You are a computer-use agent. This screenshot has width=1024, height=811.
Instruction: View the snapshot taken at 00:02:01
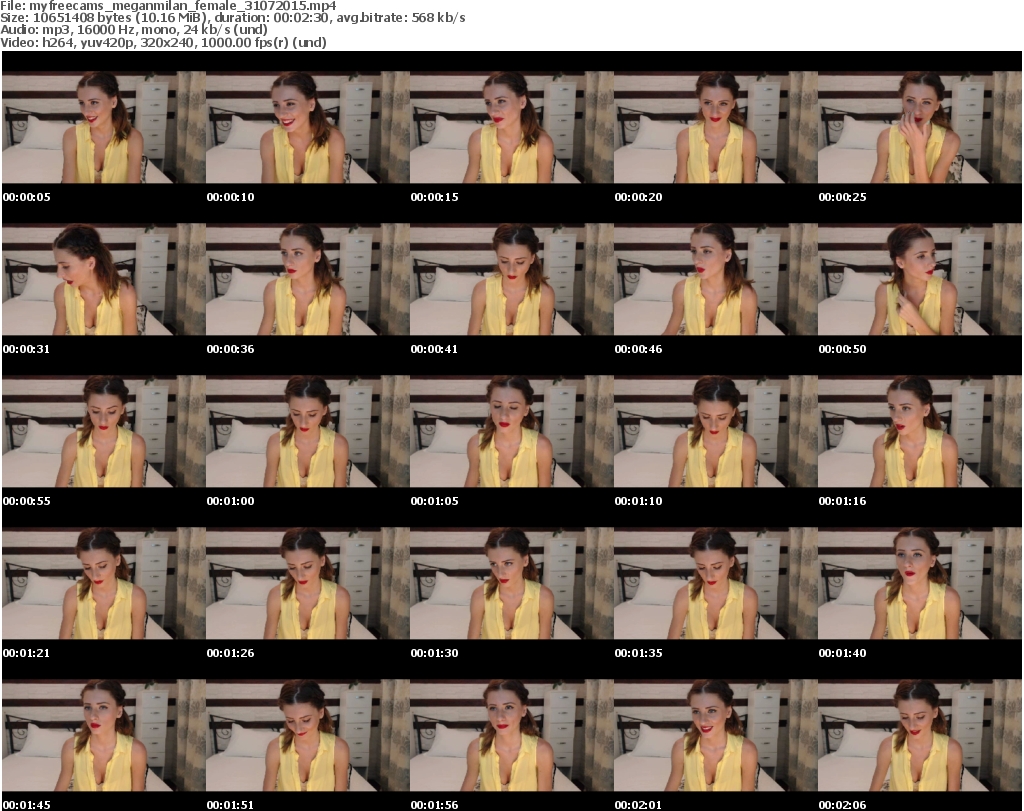tap(716, 736)
